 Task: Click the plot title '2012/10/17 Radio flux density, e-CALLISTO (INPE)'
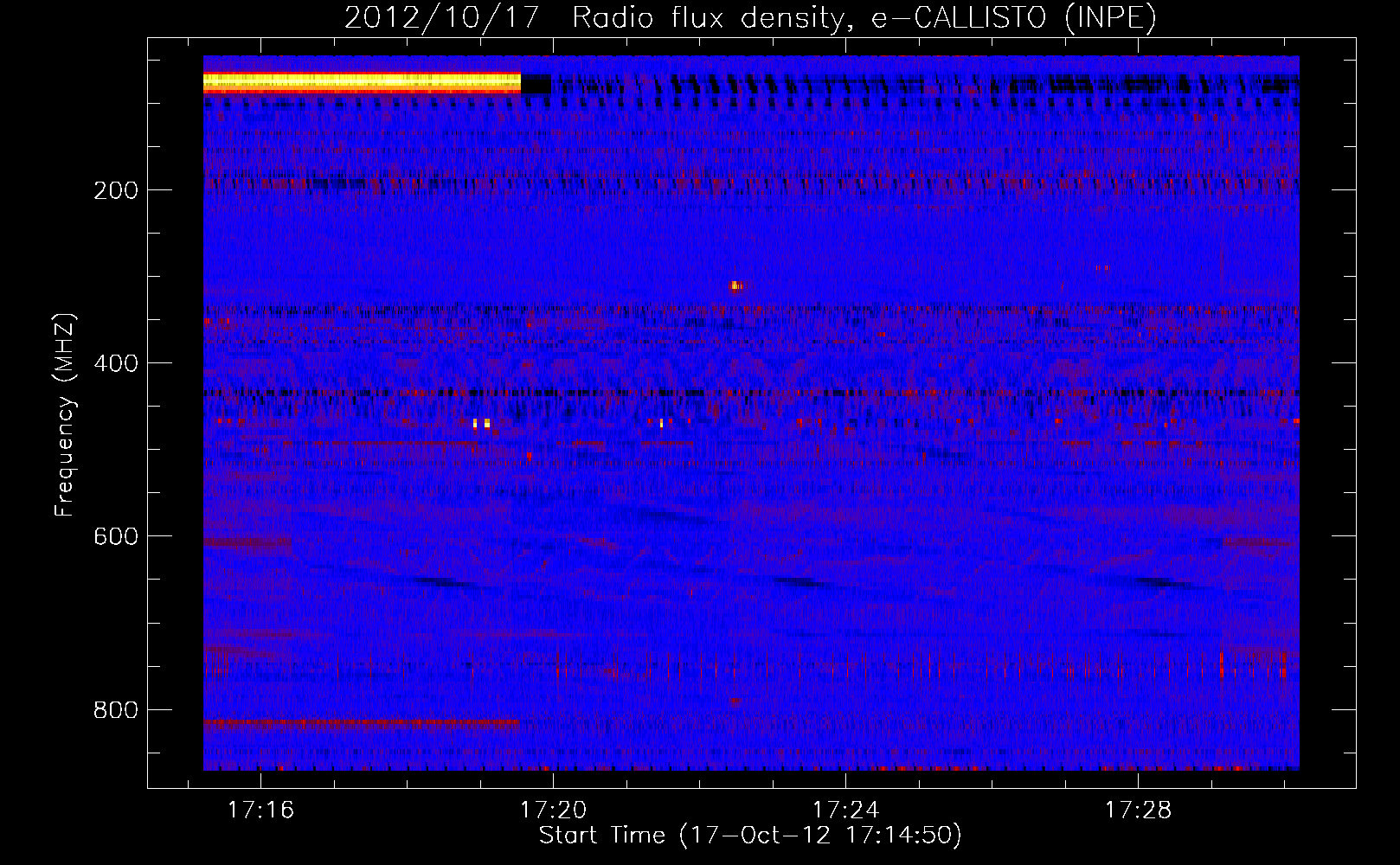(750, 17)
